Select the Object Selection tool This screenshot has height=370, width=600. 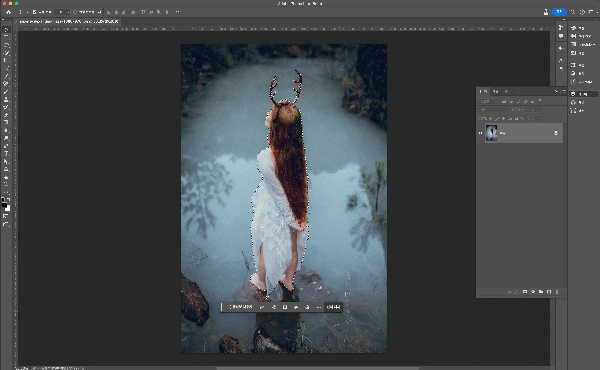[x=6, y=53]
